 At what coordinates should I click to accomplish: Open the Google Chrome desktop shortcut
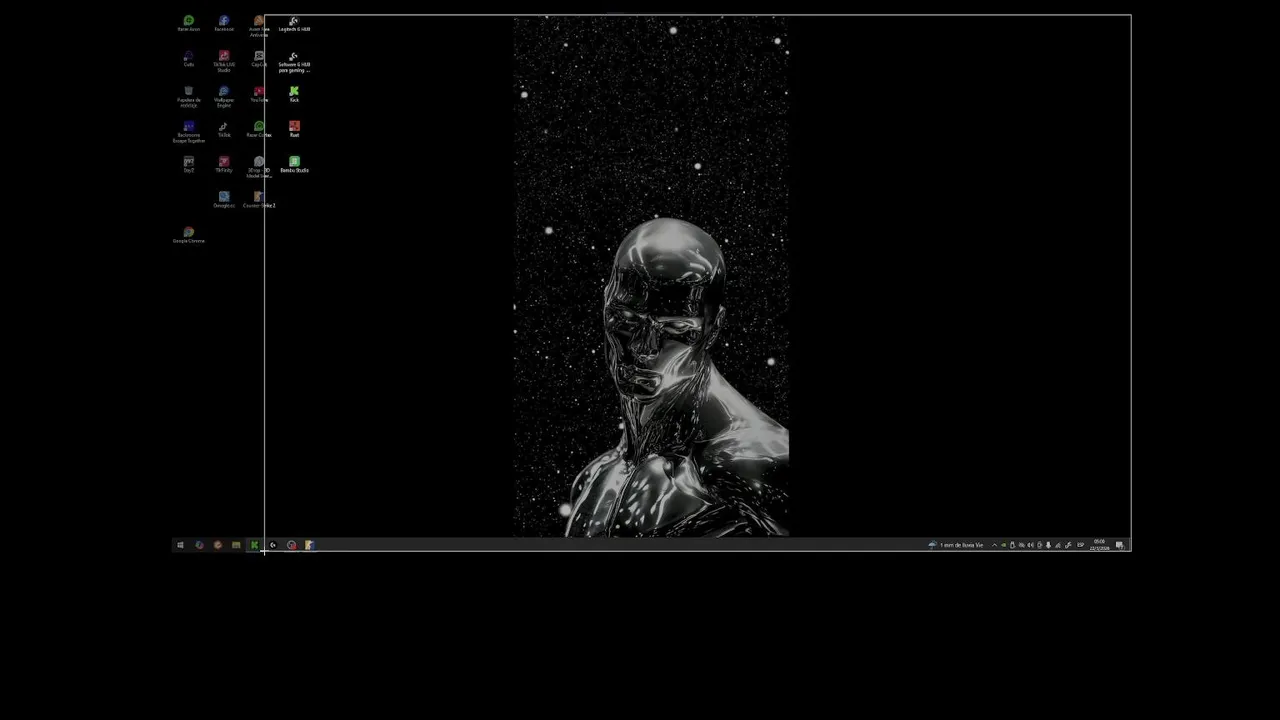[x=188, y=235]
